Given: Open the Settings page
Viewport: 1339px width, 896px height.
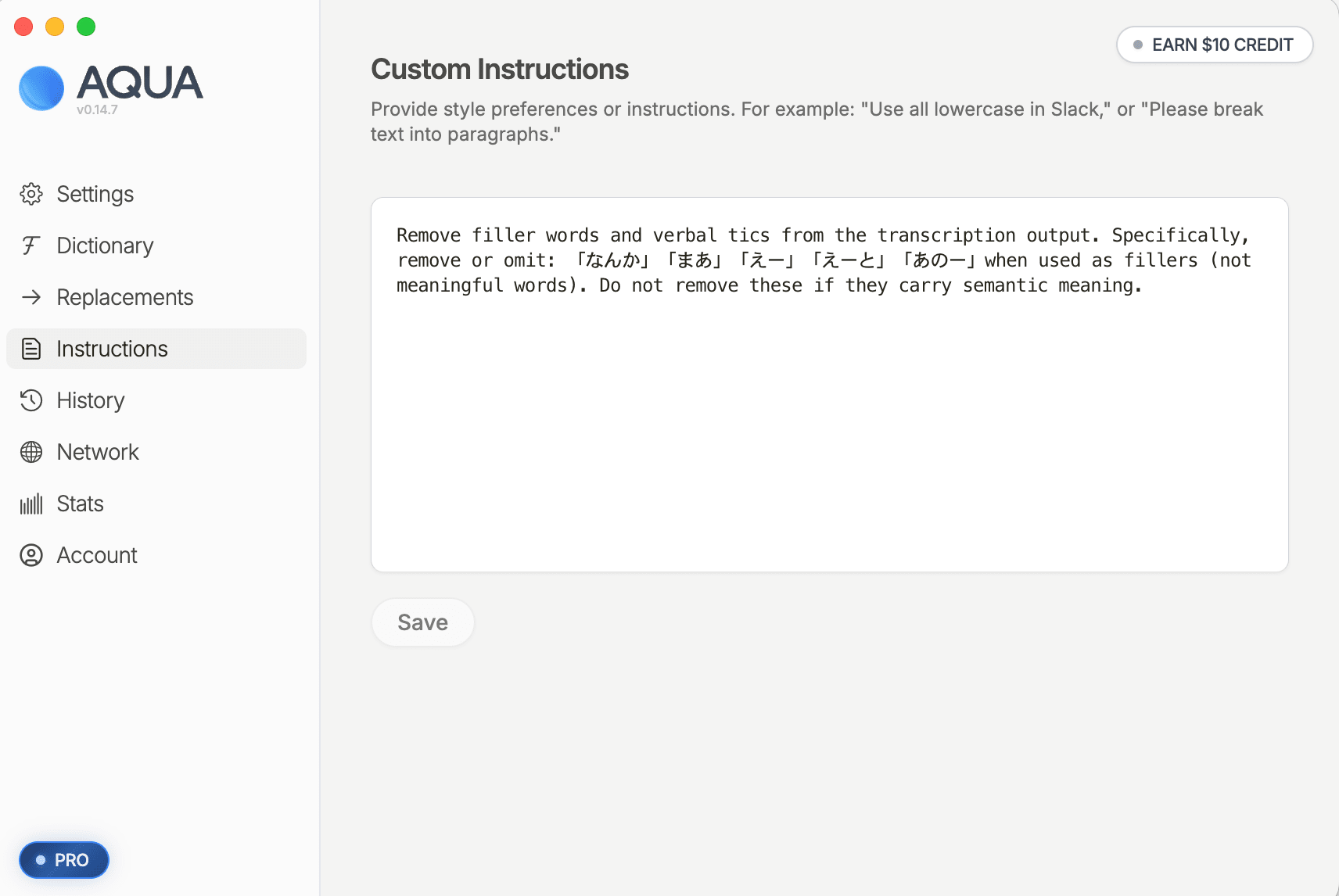Looking at the screenshot, I should pos(156,194).
